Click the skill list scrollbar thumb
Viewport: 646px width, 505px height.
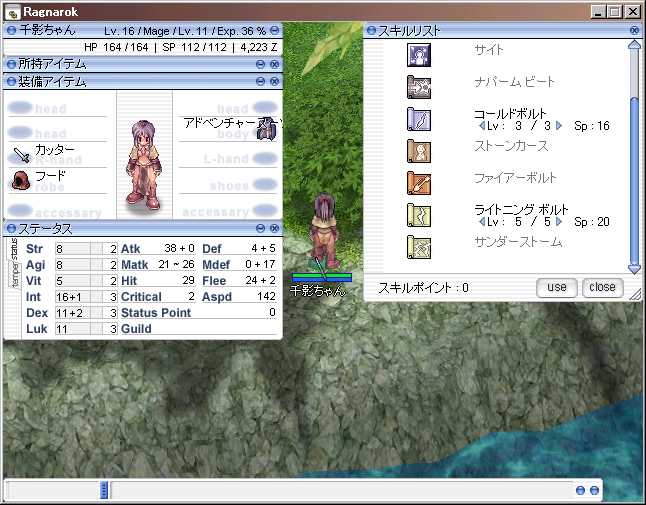click(634, 180)
